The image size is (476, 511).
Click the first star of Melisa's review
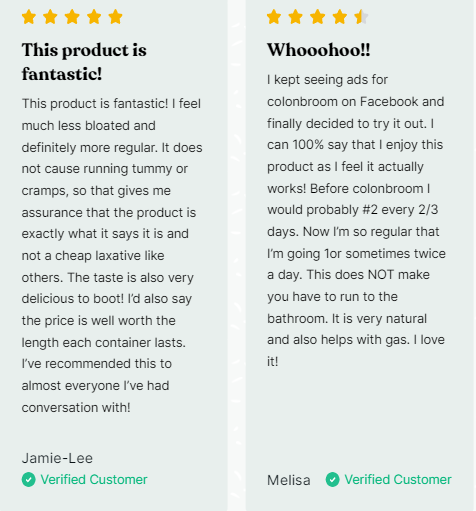(274, 17)
